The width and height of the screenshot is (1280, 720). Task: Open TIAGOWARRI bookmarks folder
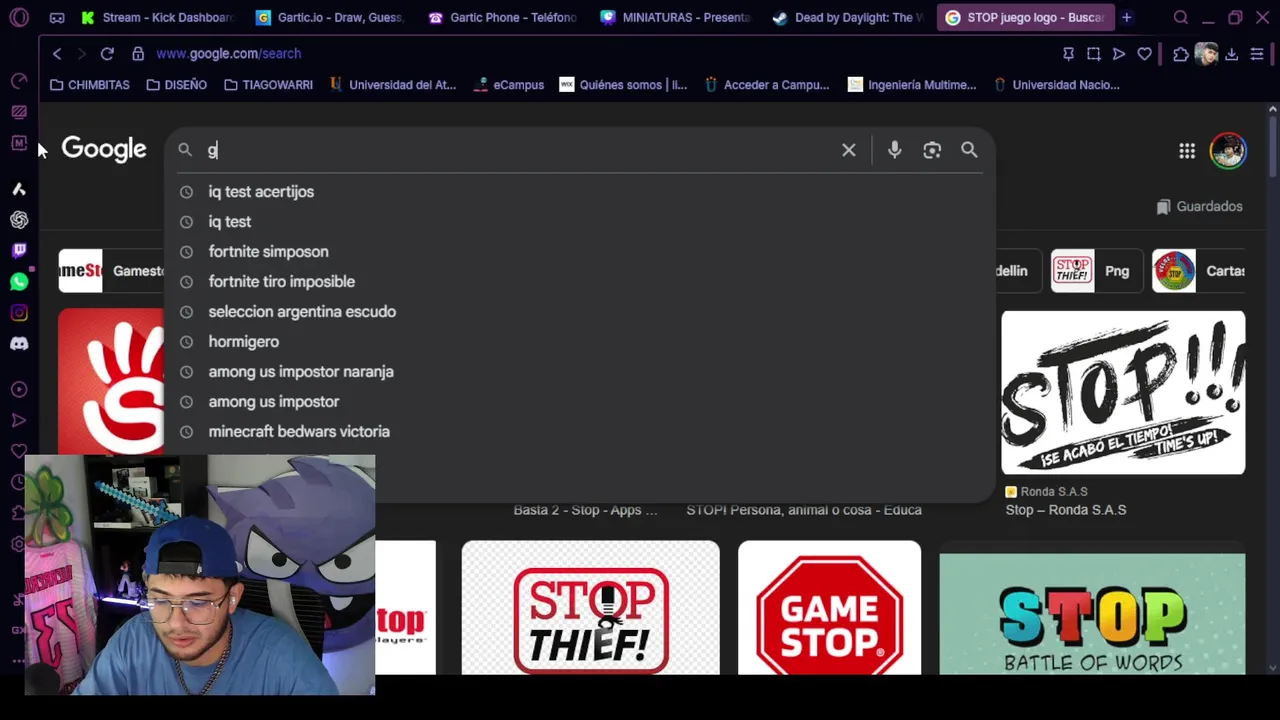tap(268, 85)
